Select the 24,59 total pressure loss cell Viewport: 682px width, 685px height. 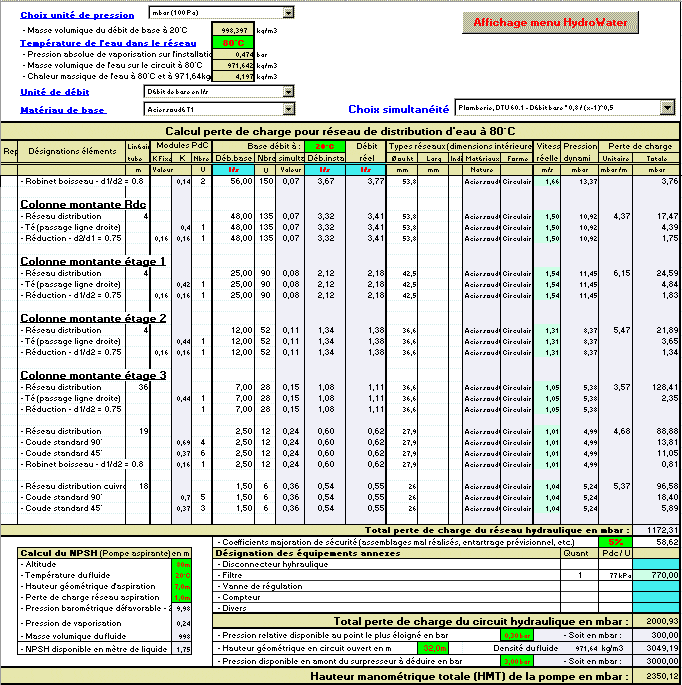point(656,273)
